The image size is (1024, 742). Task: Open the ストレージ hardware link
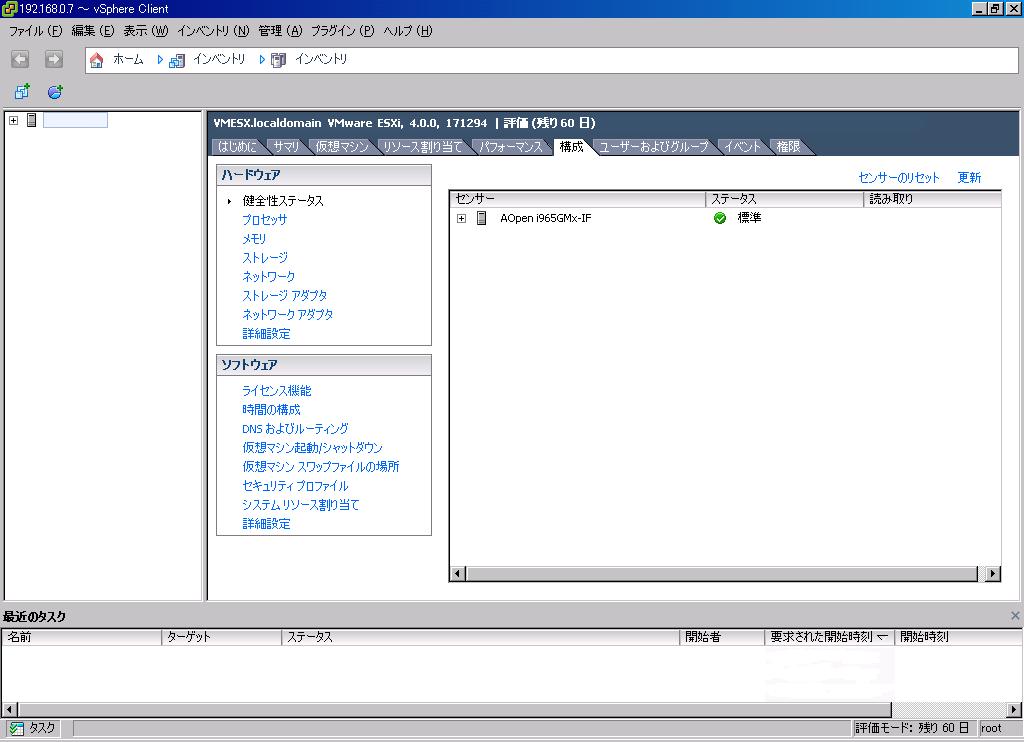pyautogui.click(x=265, y=258)
